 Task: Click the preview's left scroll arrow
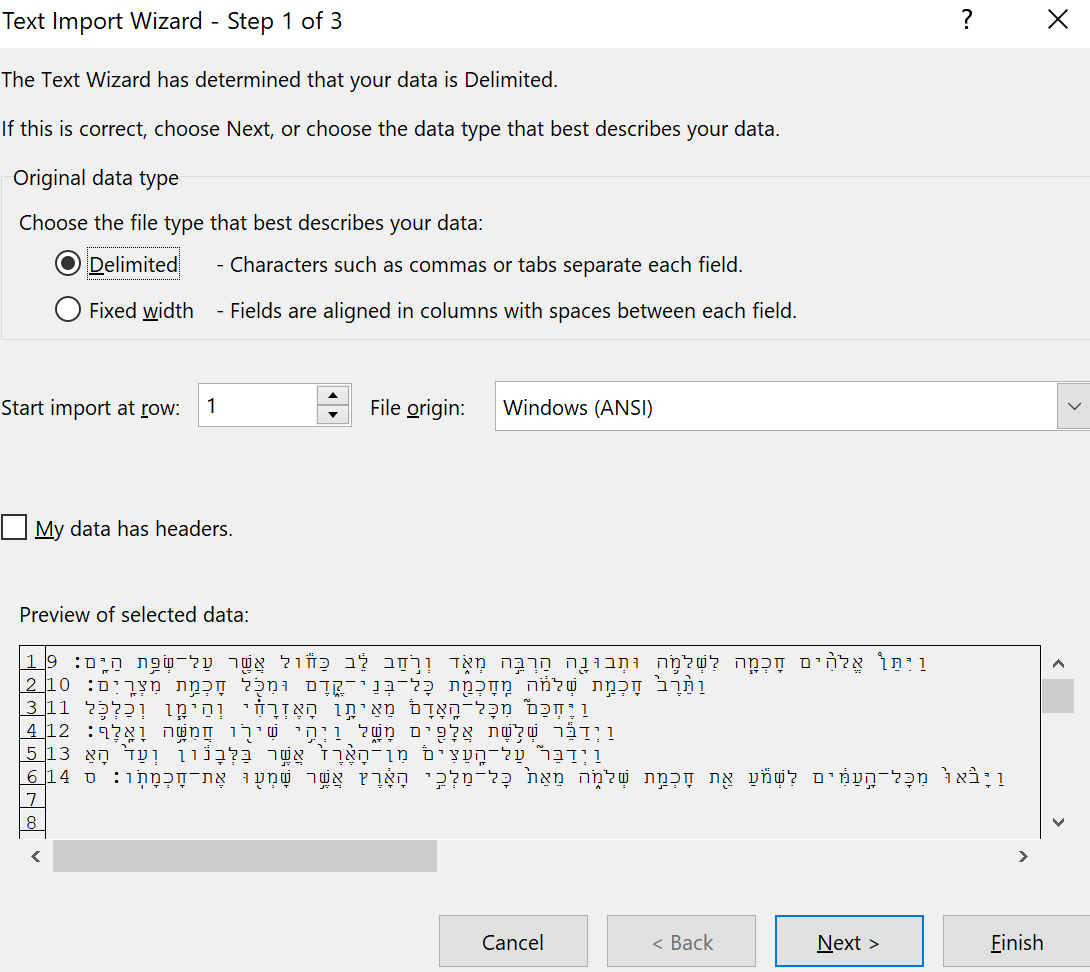35,856
